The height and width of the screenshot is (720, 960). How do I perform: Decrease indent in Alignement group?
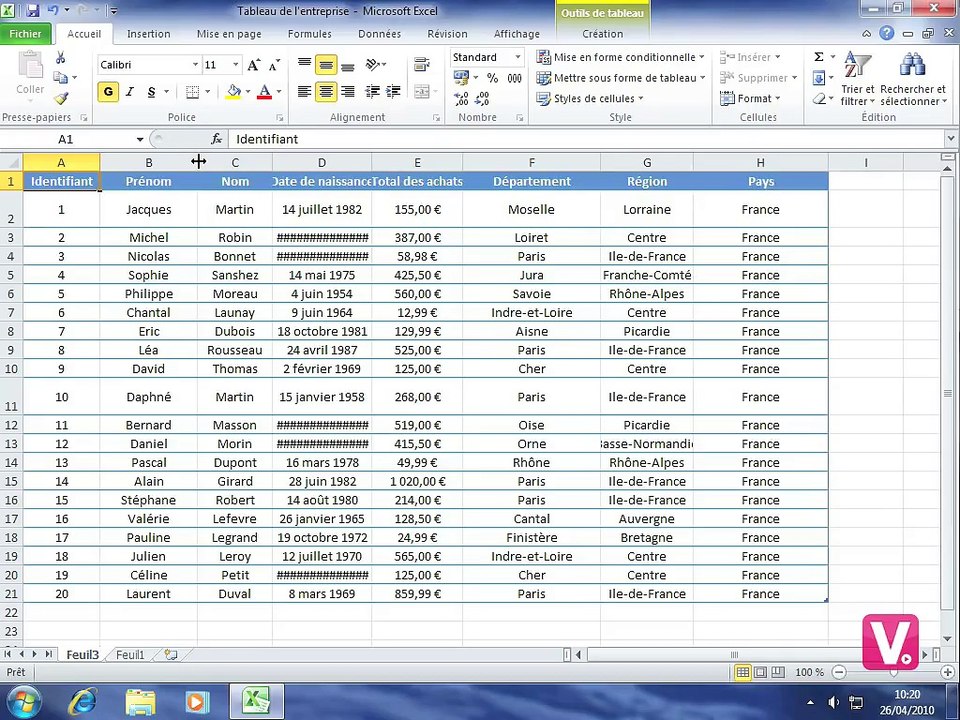point(372,92)
